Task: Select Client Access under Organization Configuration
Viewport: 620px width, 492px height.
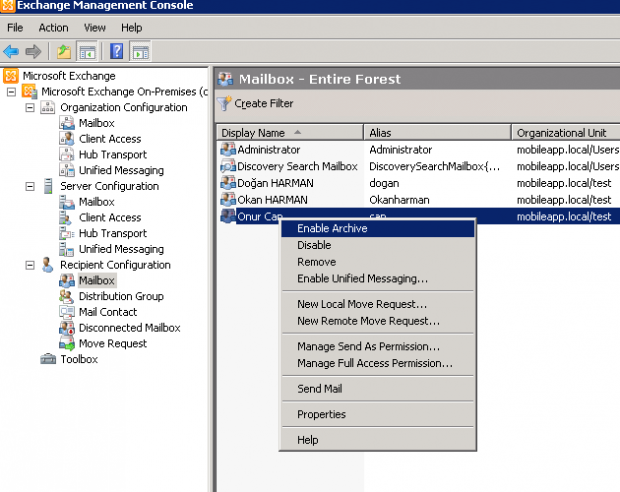Action: pyautogui.click(x=110, y=139)
